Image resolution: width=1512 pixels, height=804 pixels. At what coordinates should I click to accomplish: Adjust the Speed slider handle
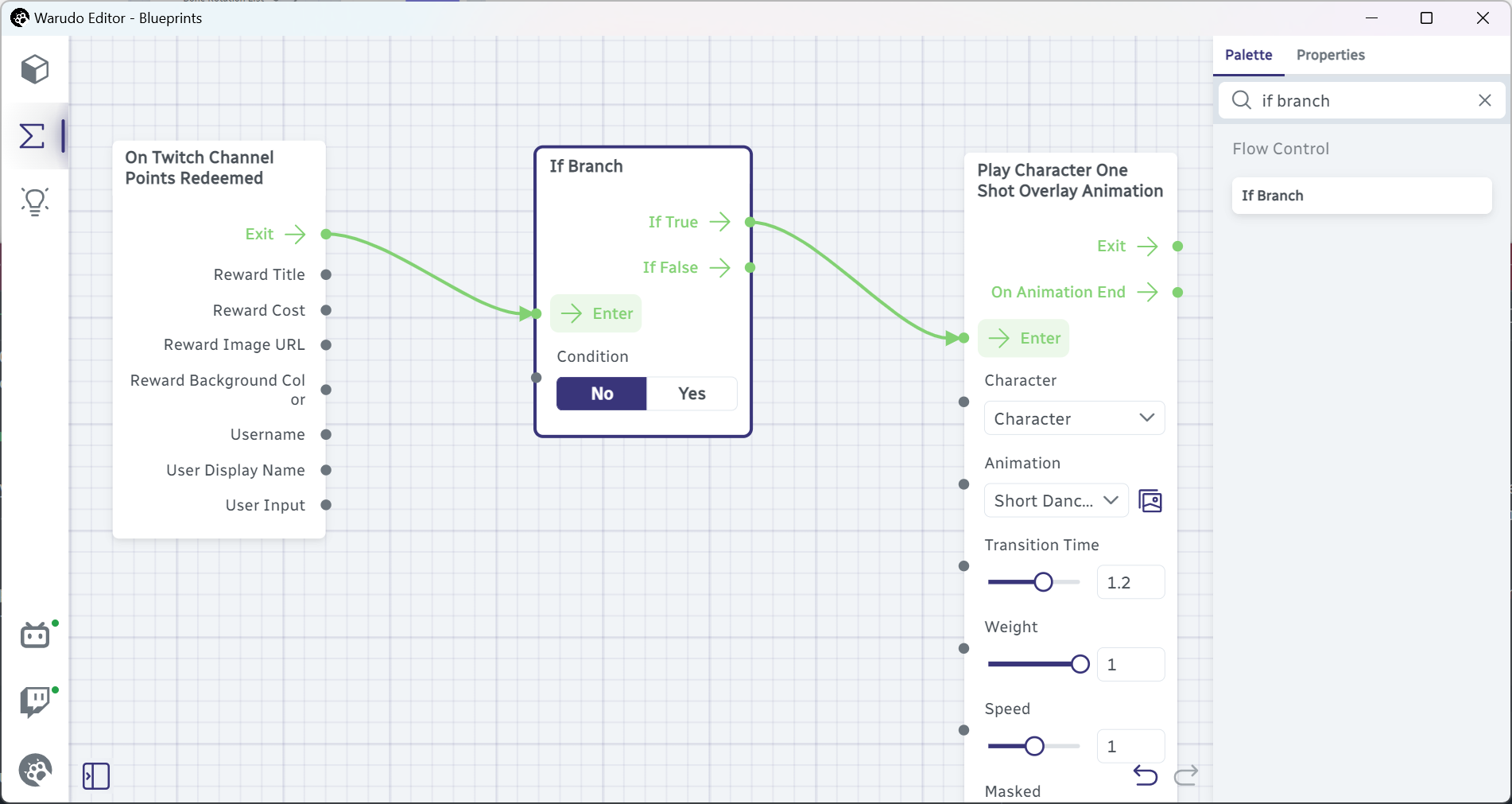(x=1034, y=746)
